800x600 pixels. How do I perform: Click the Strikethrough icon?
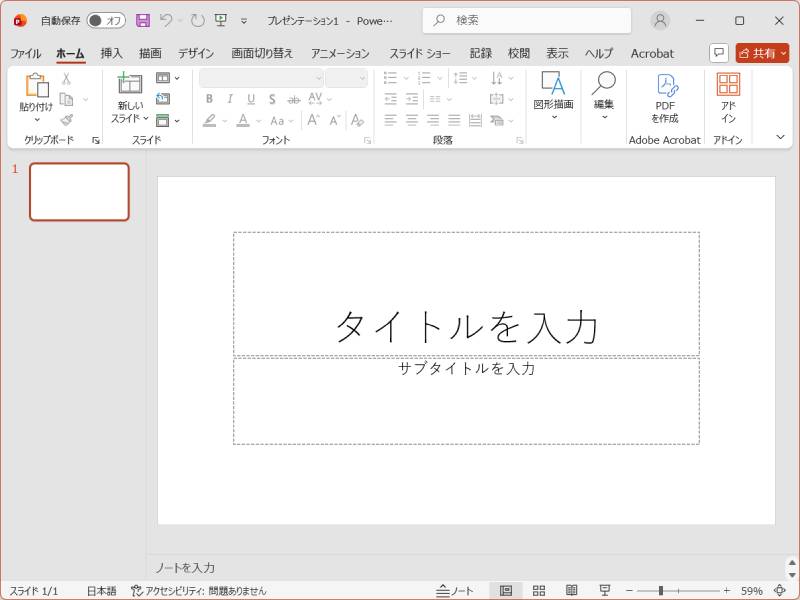293,99
